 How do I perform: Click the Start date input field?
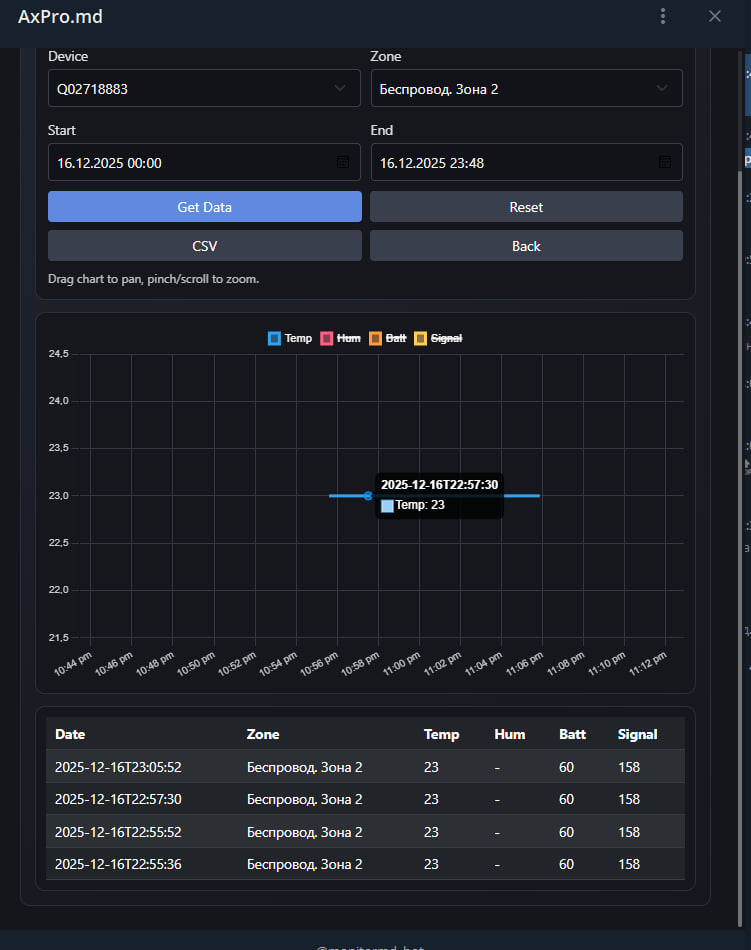pyautogui.click(x=190, y=162)
